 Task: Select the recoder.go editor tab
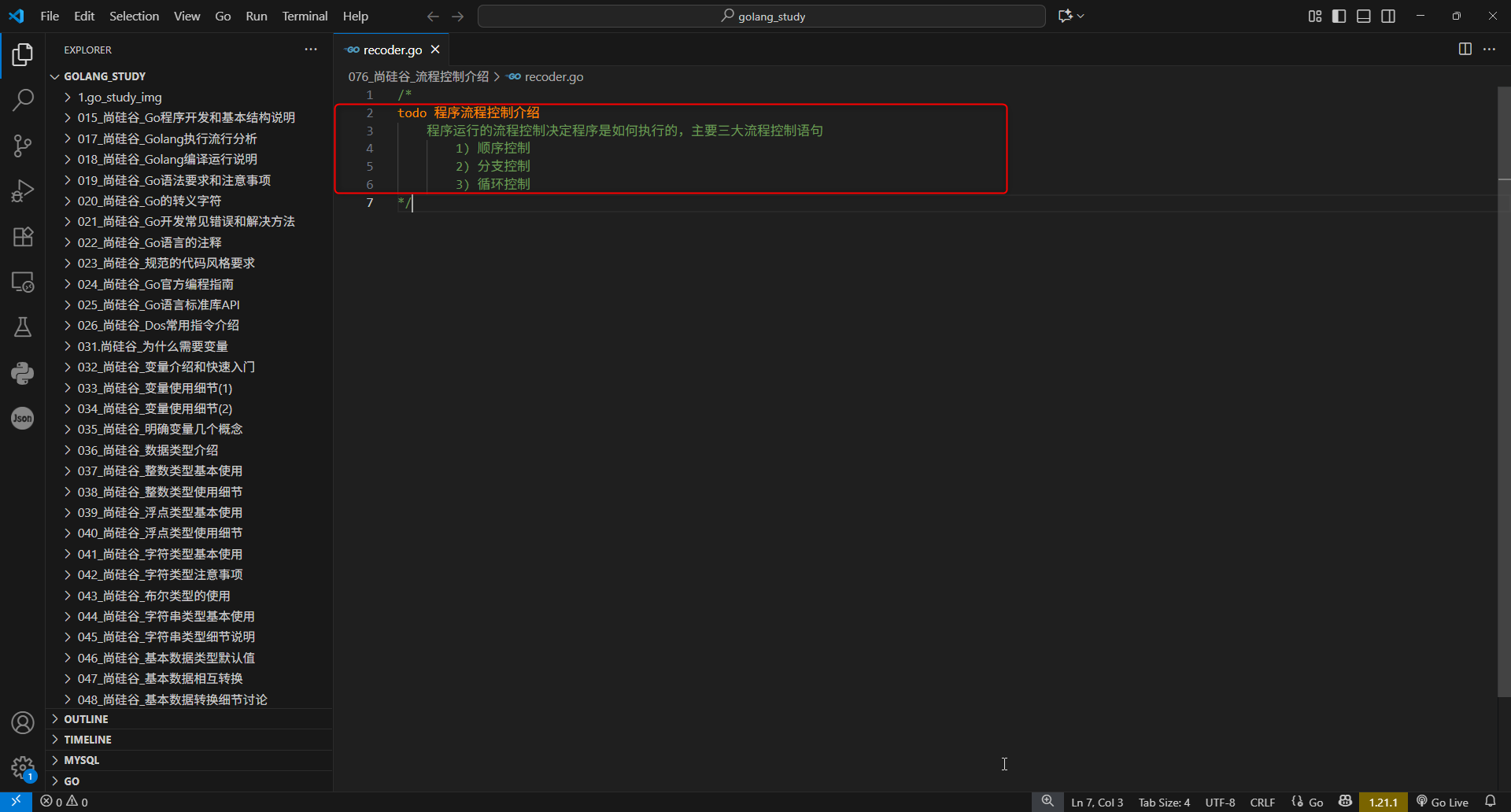391,50
